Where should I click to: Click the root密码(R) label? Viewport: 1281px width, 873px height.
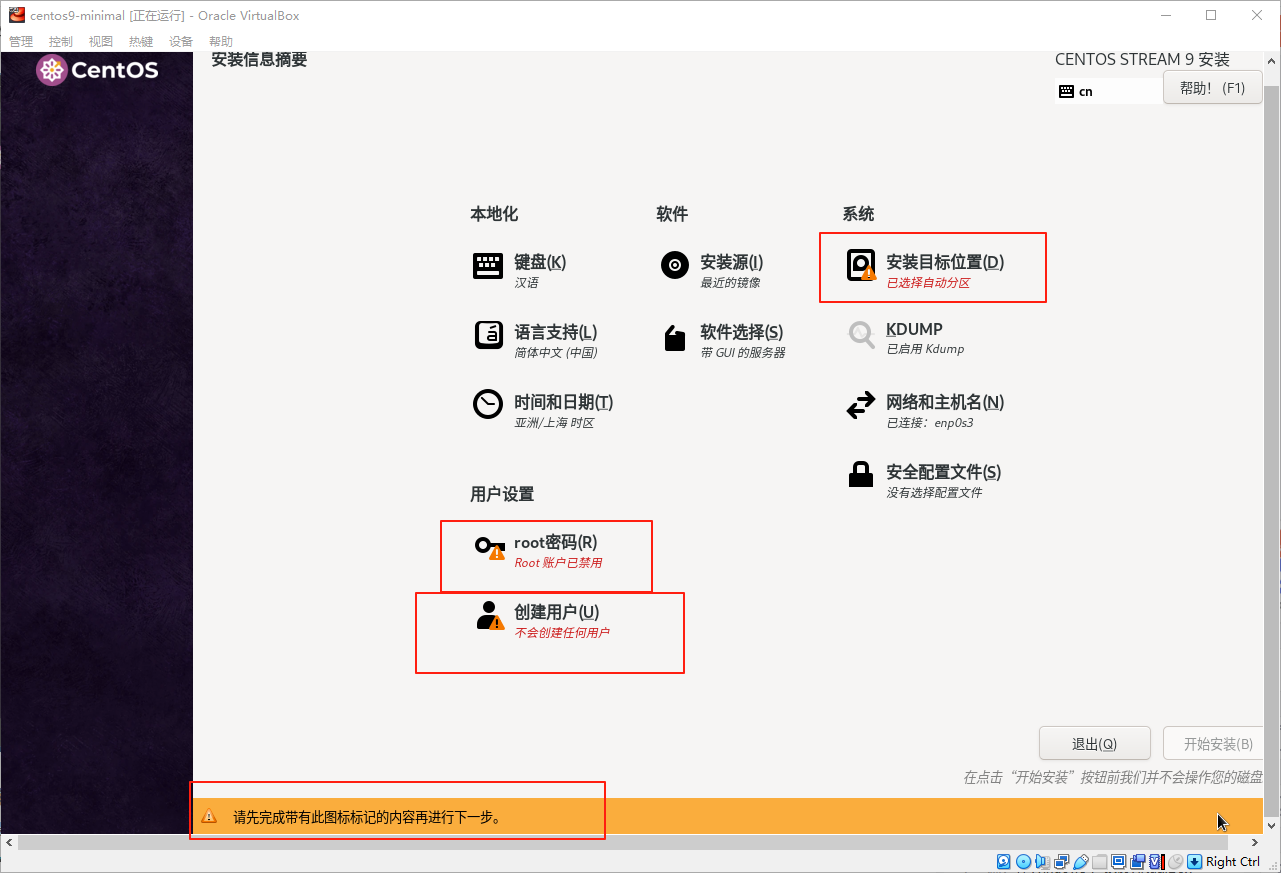pyautogui.click(x=556, y=542)
